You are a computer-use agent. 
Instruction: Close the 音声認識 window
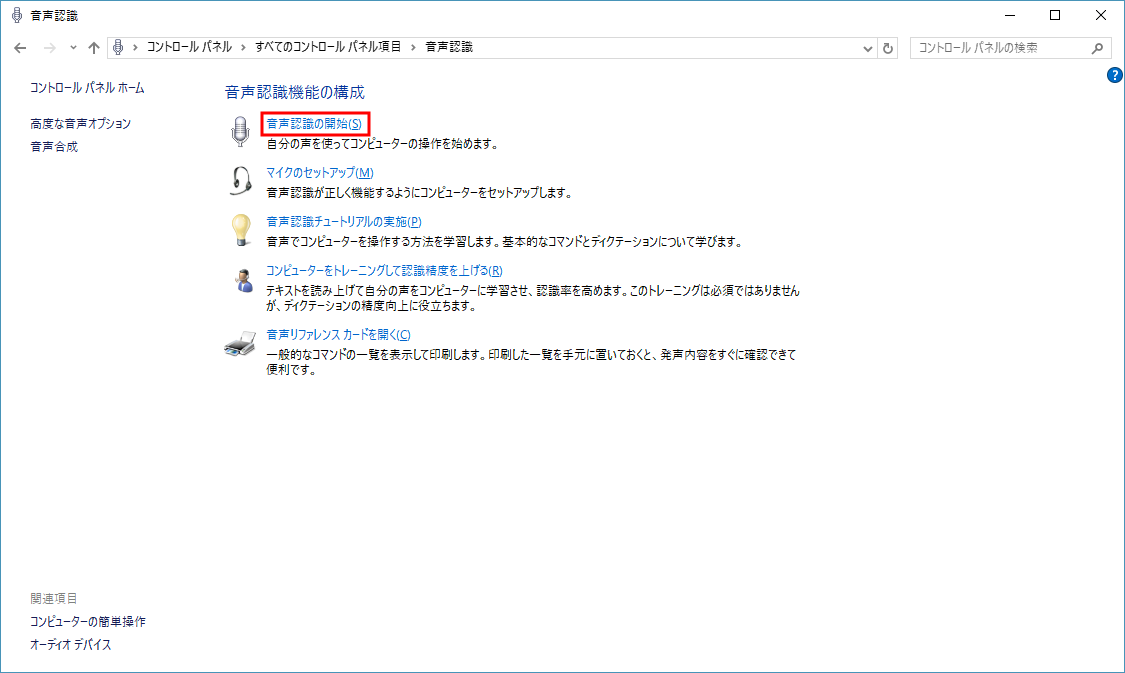[x=1101, y=15]
